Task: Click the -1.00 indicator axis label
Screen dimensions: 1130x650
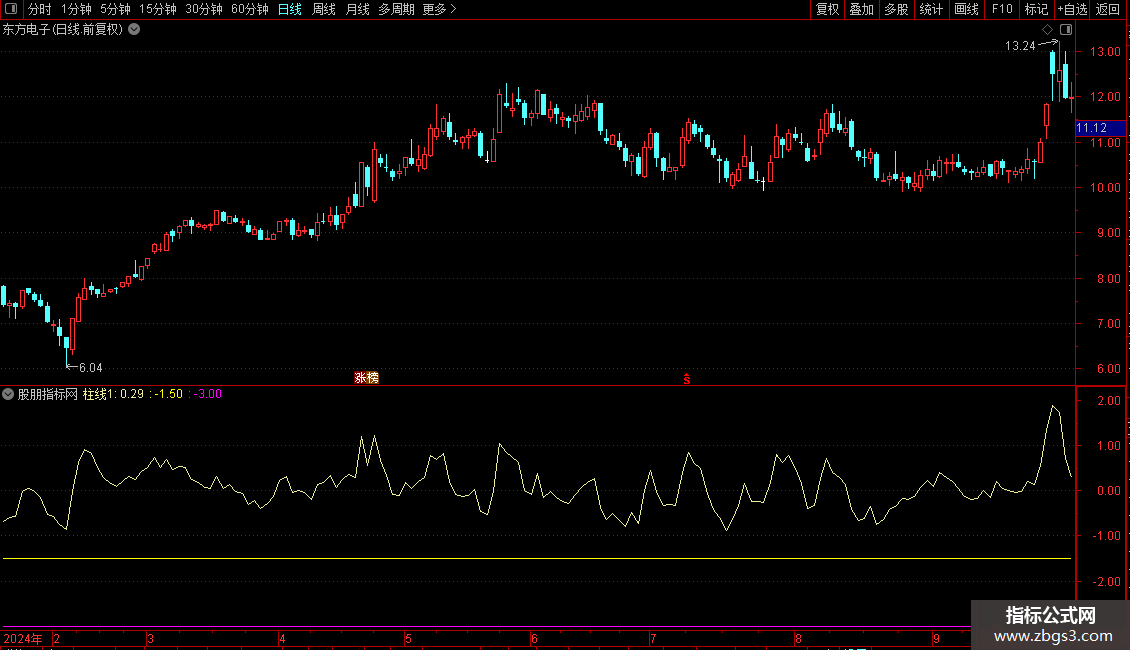Action: pos(1106,536)
